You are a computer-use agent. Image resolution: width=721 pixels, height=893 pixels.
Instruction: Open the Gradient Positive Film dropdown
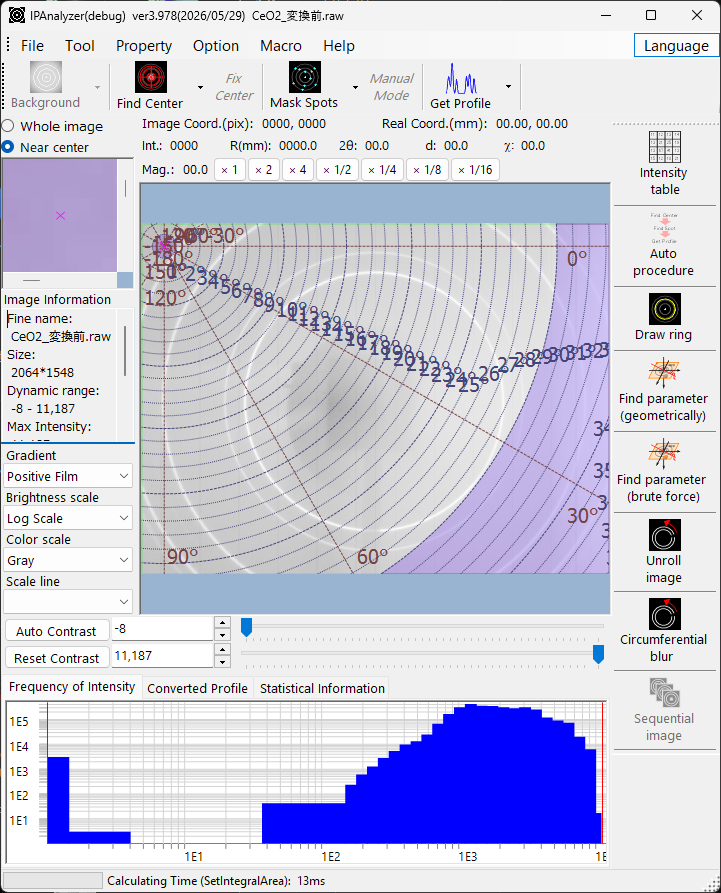point(68,476)
